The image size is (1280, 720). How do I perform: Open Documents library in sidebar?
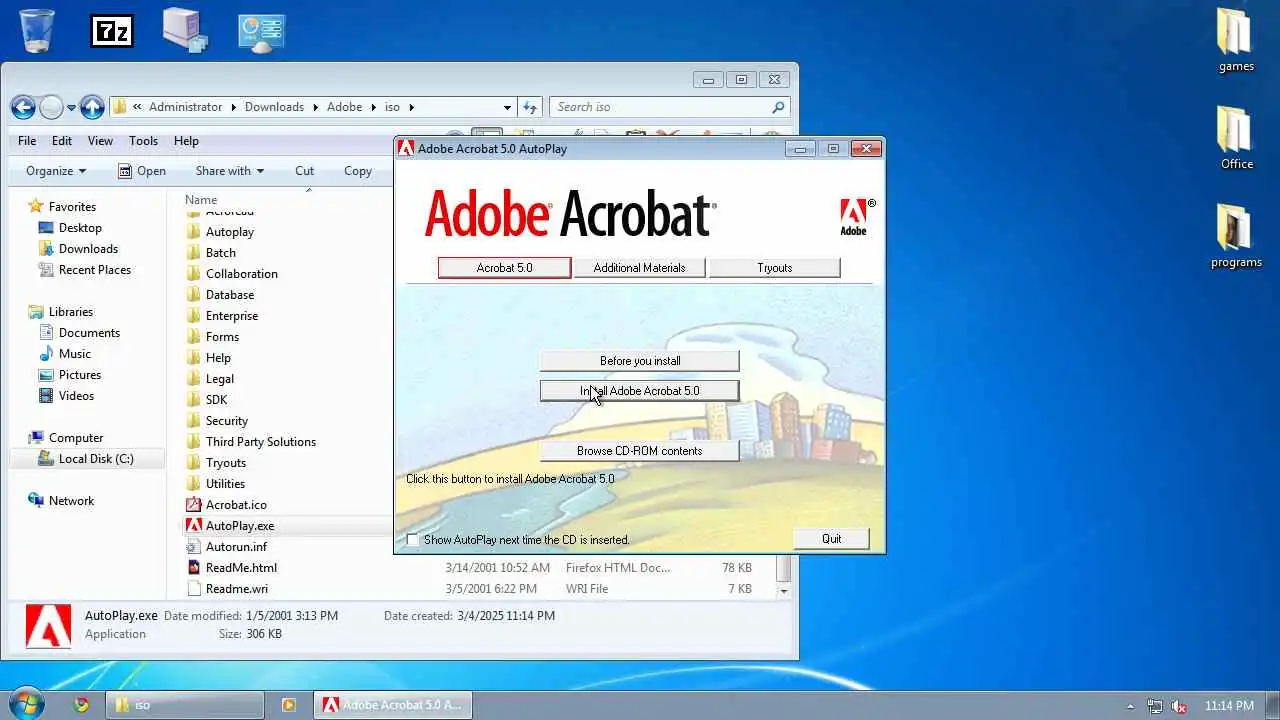pyautogui.click(x=79, y=333)
